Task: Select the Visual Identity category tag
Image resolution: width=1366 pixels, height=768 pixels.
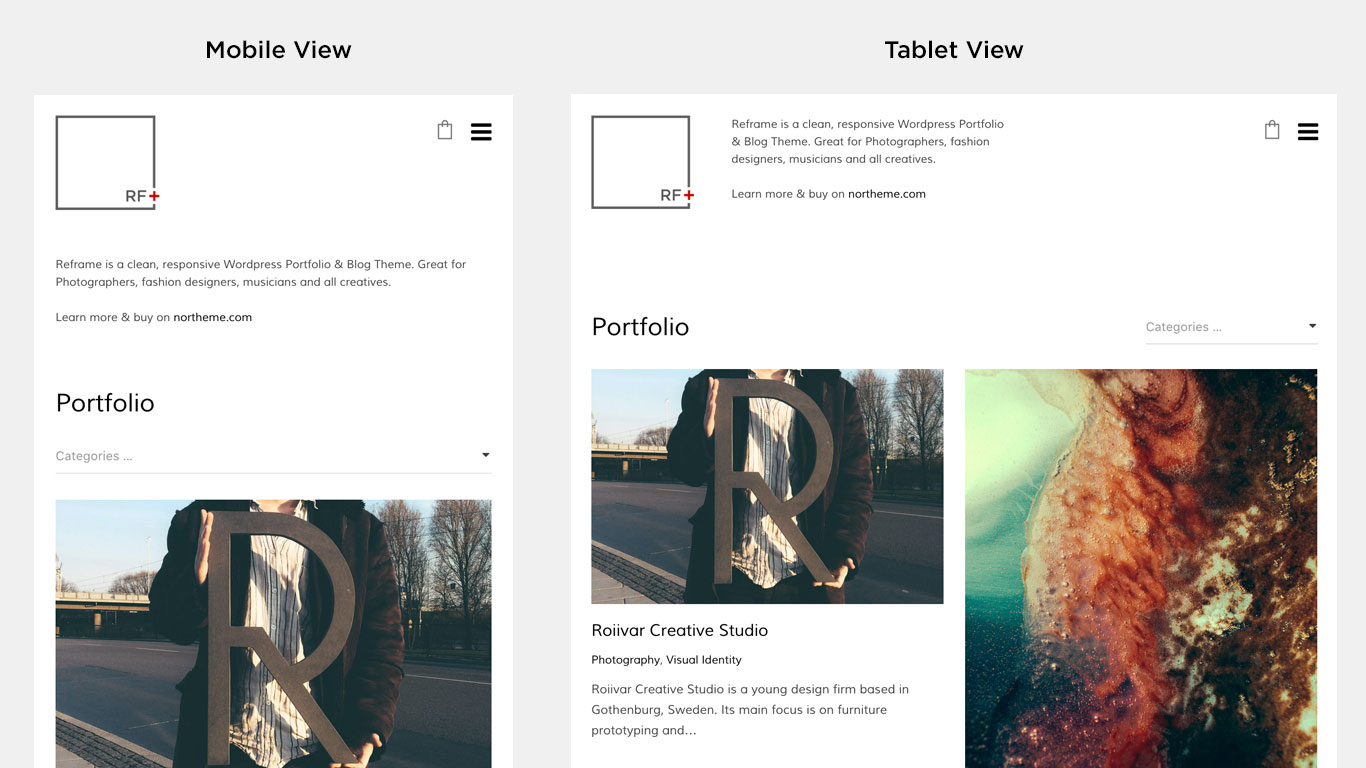Action: pyautogui.click(x=704, y=660)
